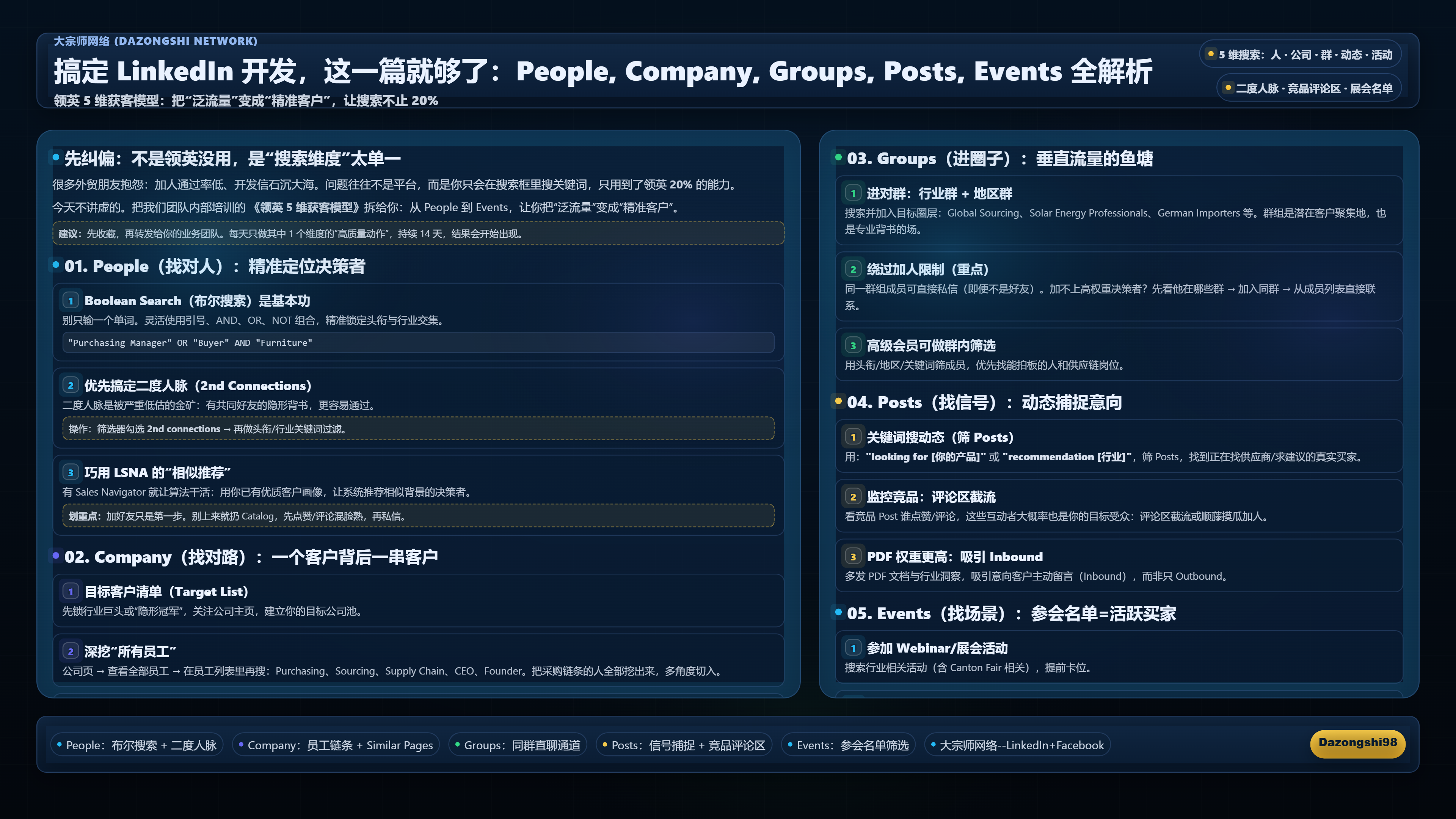The height and width of the screenshot is (819, 1456).
Task: Click green badge 1 beside 进对群 heading
Action: click(853, 193)
